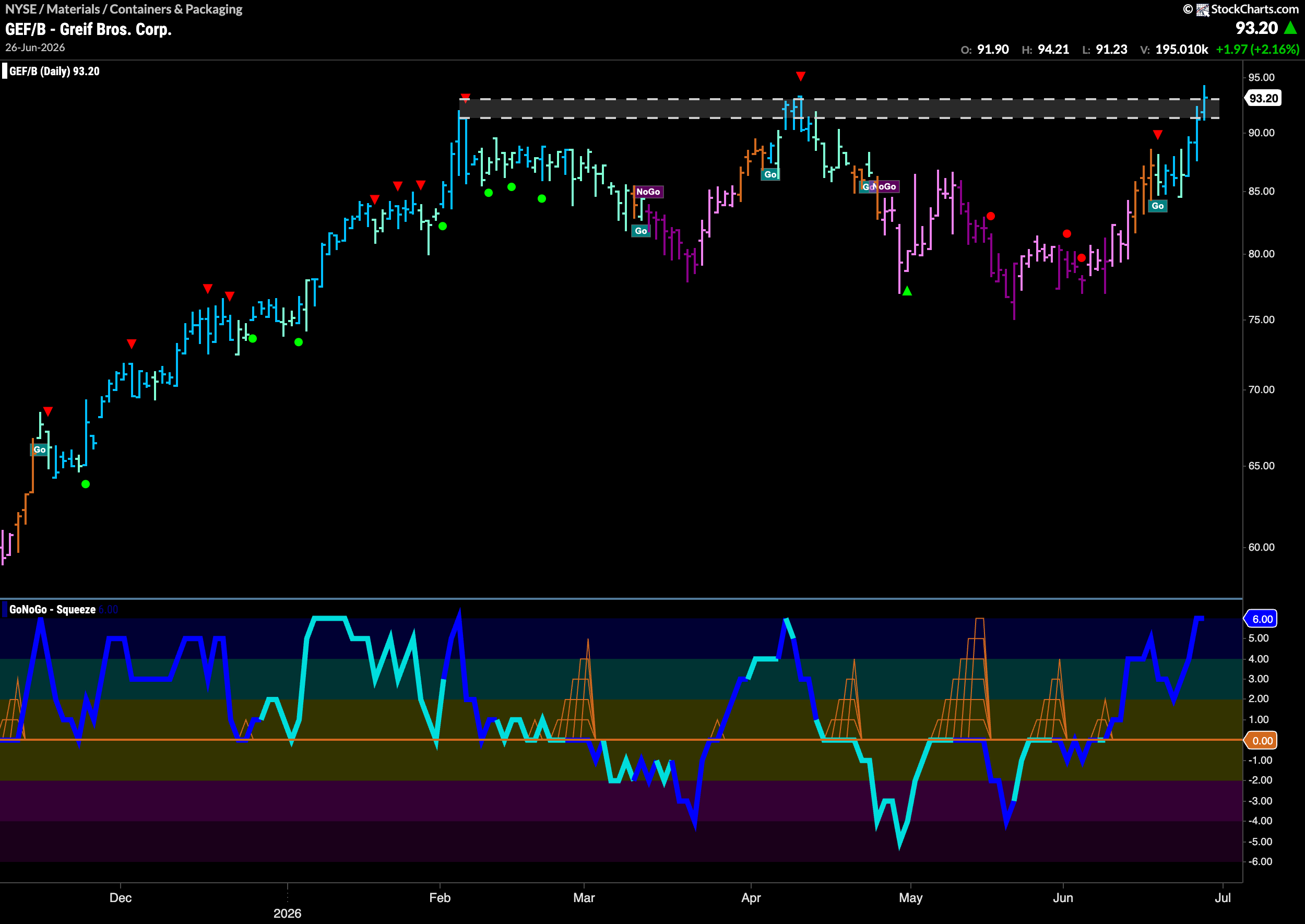Image resolution: width=1305 pixels, height=924 pixels.
Task: Click the 2026 year label on time axis
Action: tap(287, 913)
